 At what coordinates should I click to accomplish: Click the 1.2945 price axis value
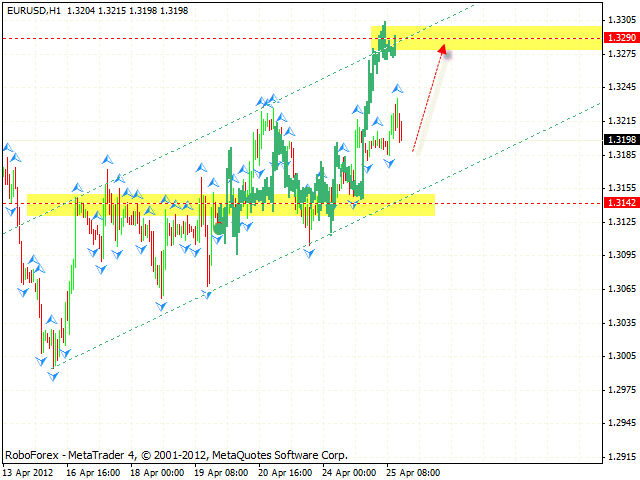coord(622,423)
